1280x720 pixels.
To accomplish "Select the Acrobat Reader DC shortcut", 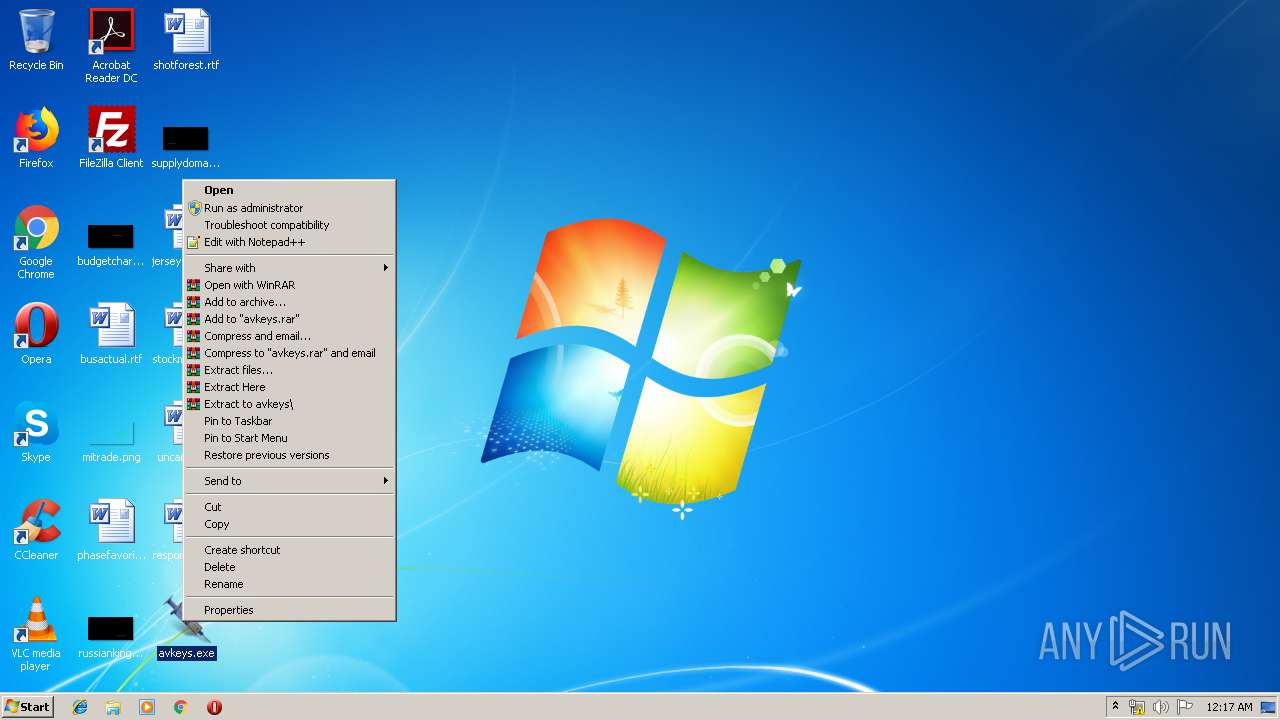I will (111, 45).
